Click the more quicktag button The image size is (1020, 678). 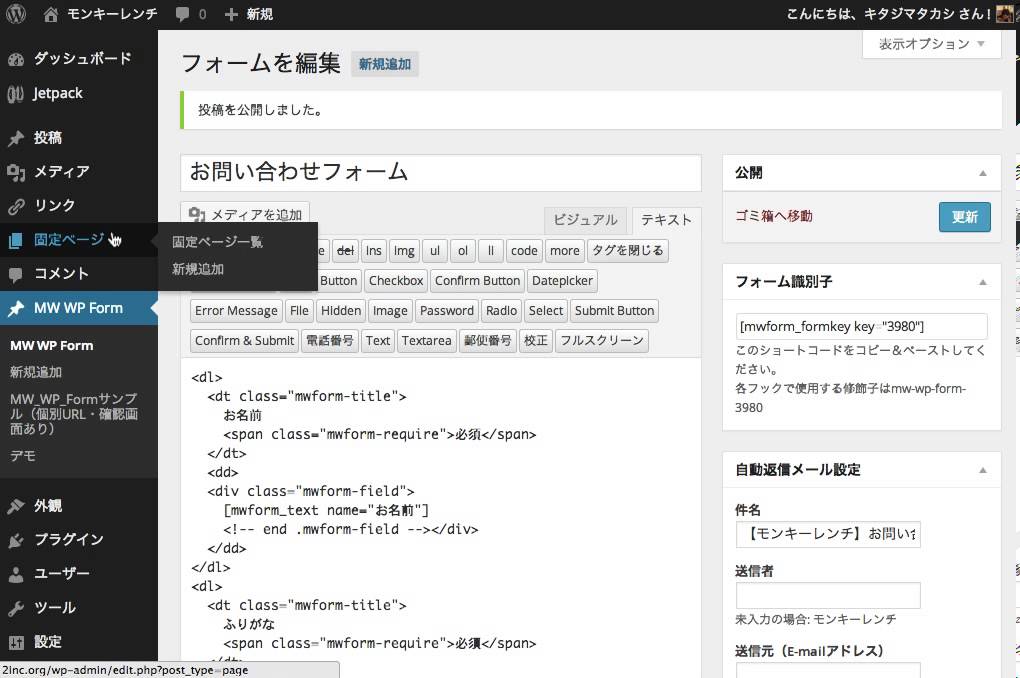click(564, 251)
